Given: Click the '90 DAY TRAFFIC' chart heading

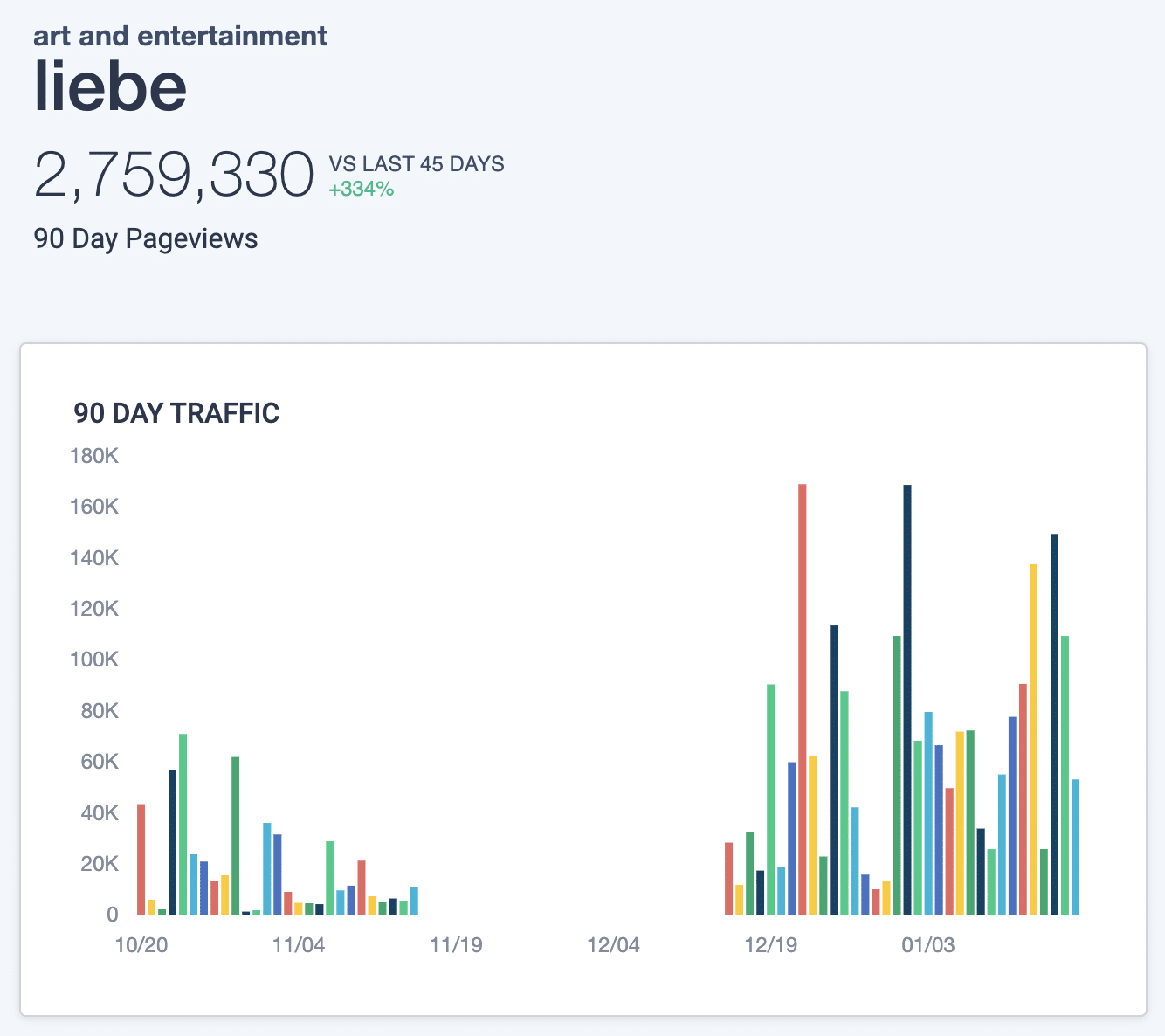Looking at the screenshot, I should point(176,413).
